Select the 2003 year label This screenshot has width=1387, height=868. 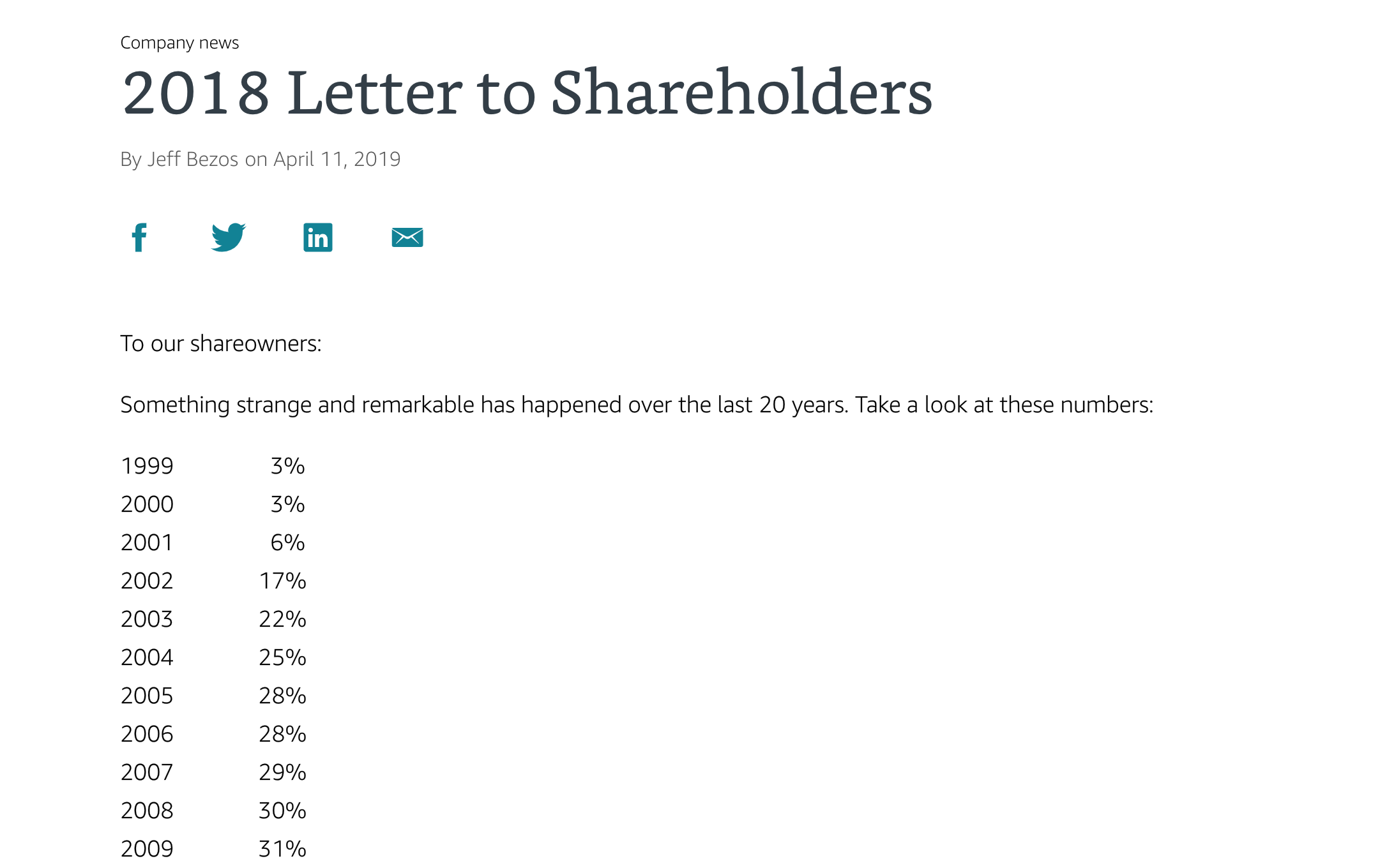tap(147, 619)
